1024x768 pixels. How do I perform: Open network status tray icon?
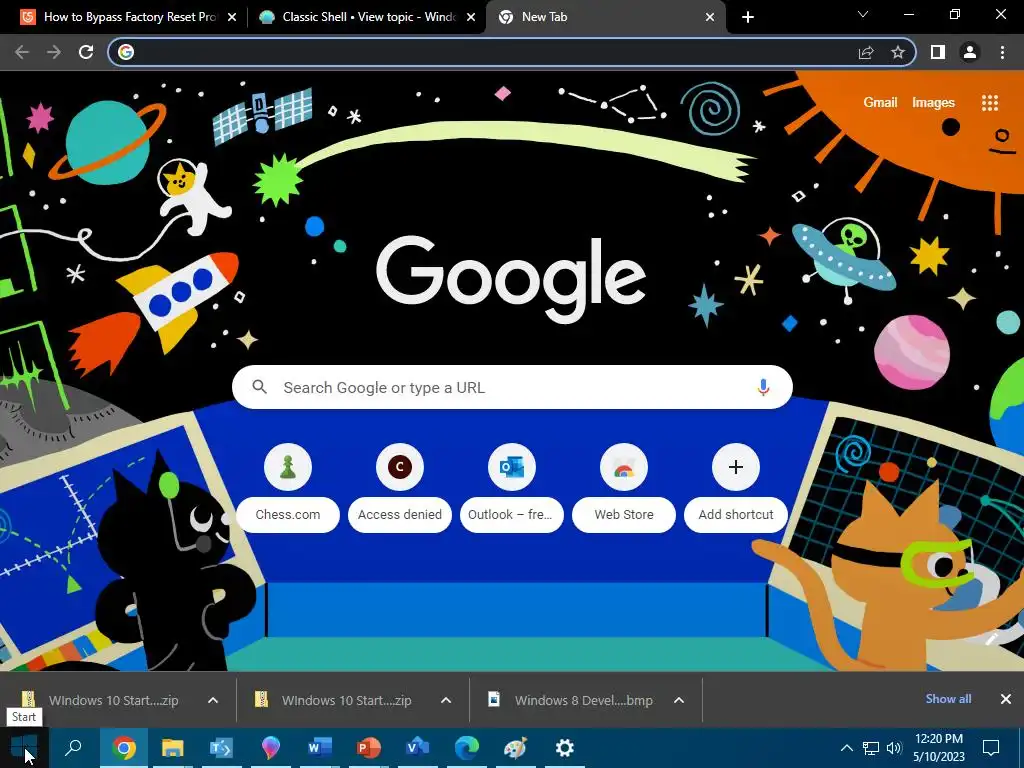(871, 748)
